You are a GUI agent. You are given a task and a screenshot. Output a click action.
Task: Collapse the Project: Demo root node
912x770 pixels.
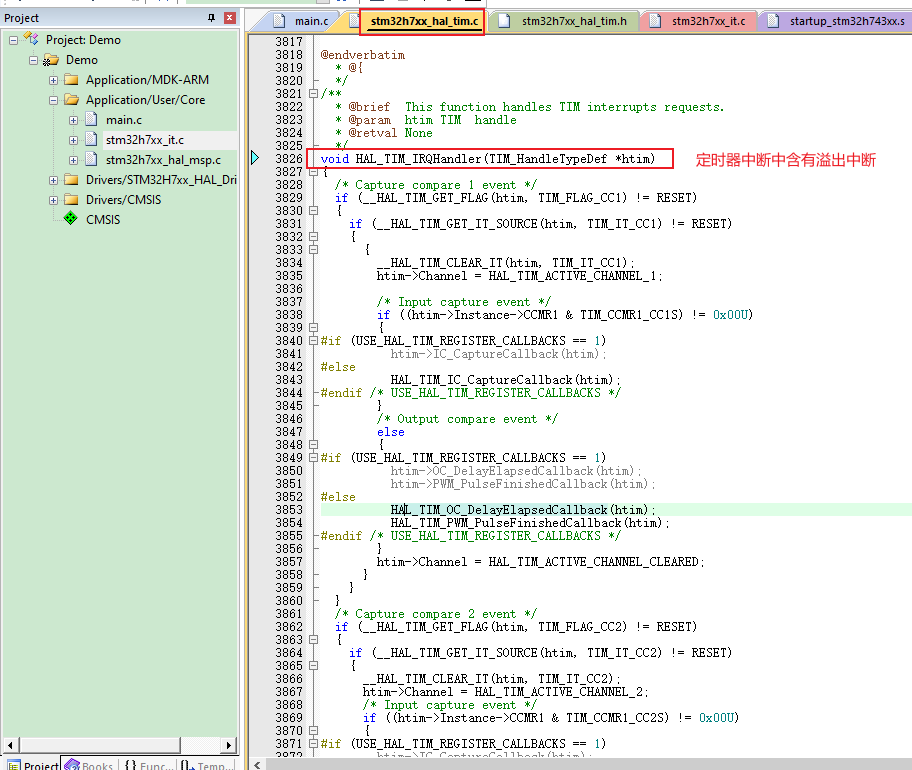point(13,40)
